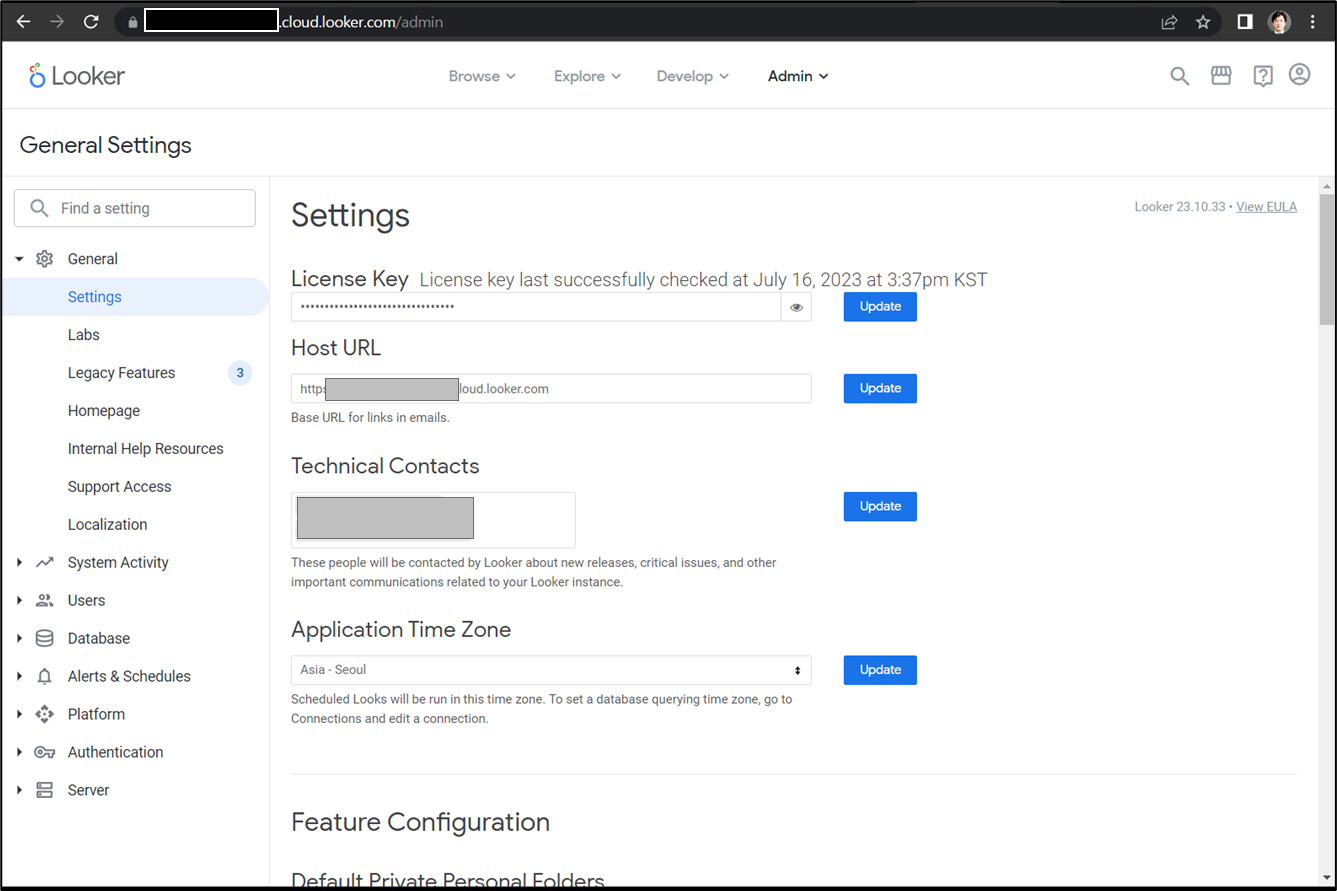The image size is (1337, 891).
Task: Click the browser back arrow
Action: click(23, 22)
